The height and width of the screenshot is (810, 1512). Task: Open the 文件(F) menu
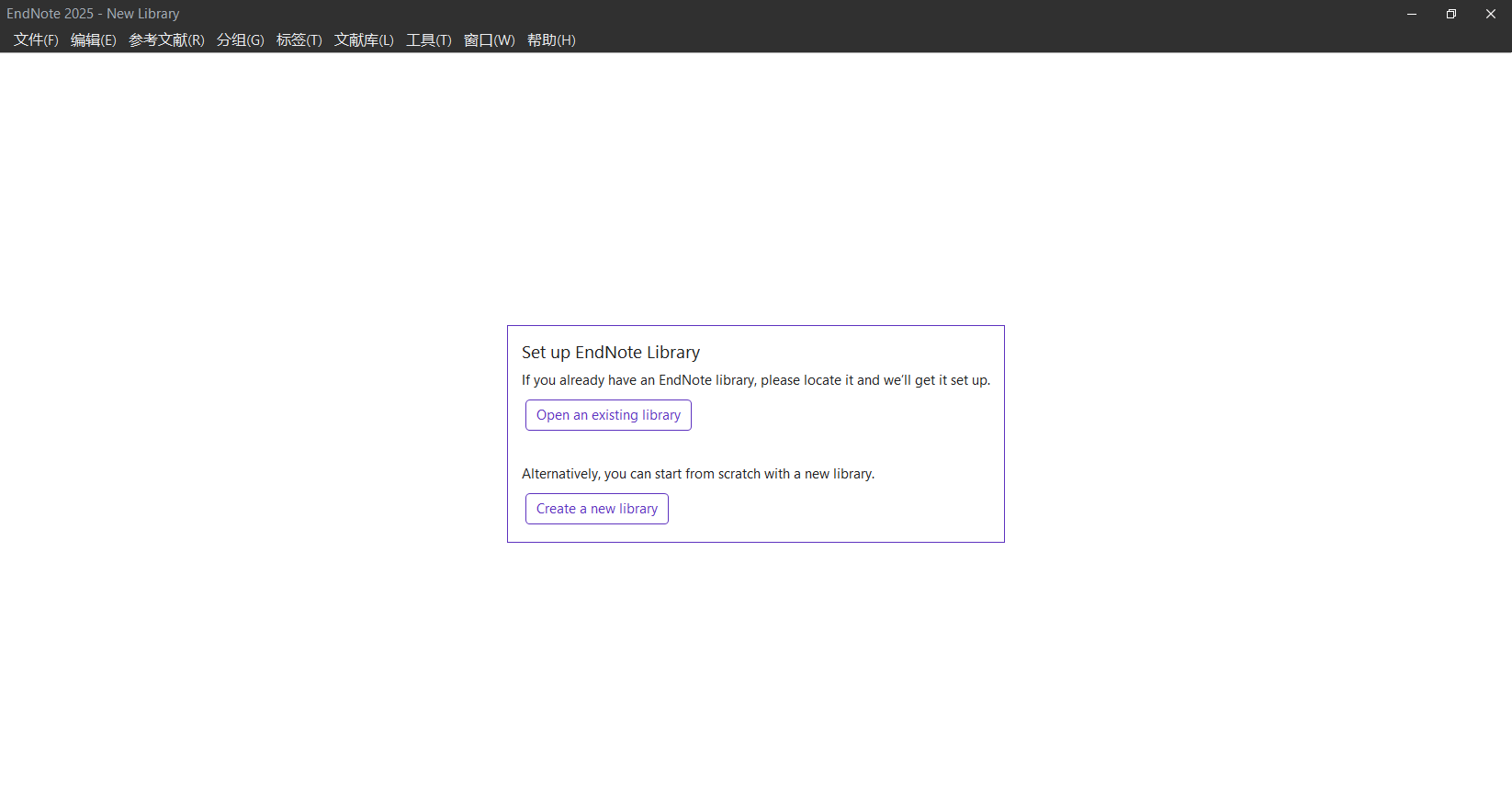tap(36, 40)
